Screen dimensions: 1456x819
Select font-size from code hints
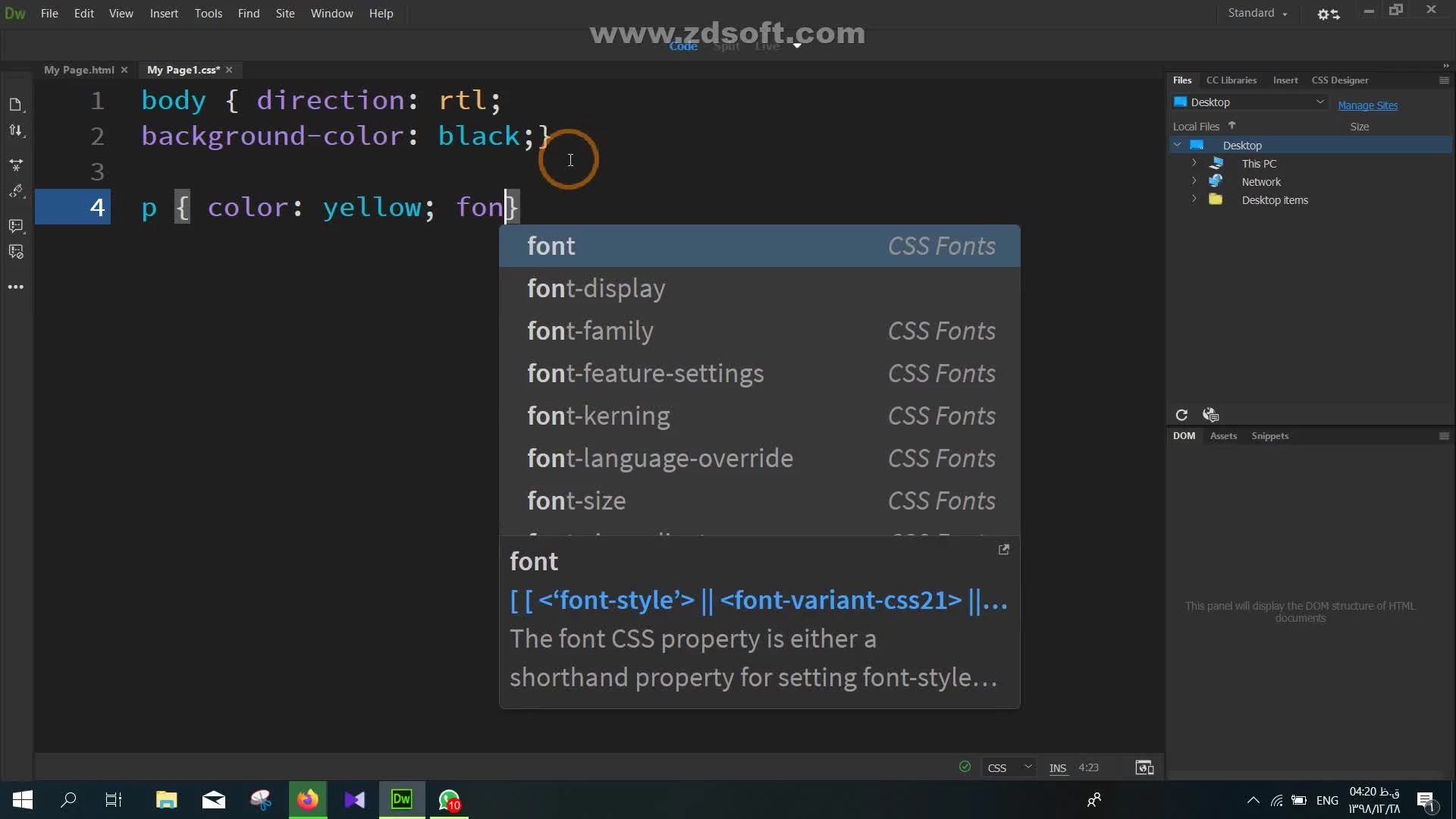click(759, 500)
